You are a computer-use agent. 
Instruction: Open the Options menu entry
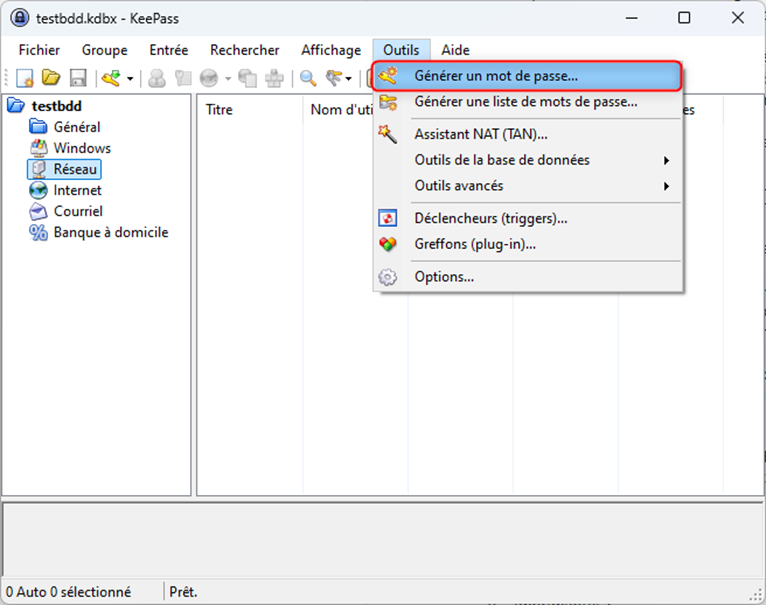click(444, 277)
